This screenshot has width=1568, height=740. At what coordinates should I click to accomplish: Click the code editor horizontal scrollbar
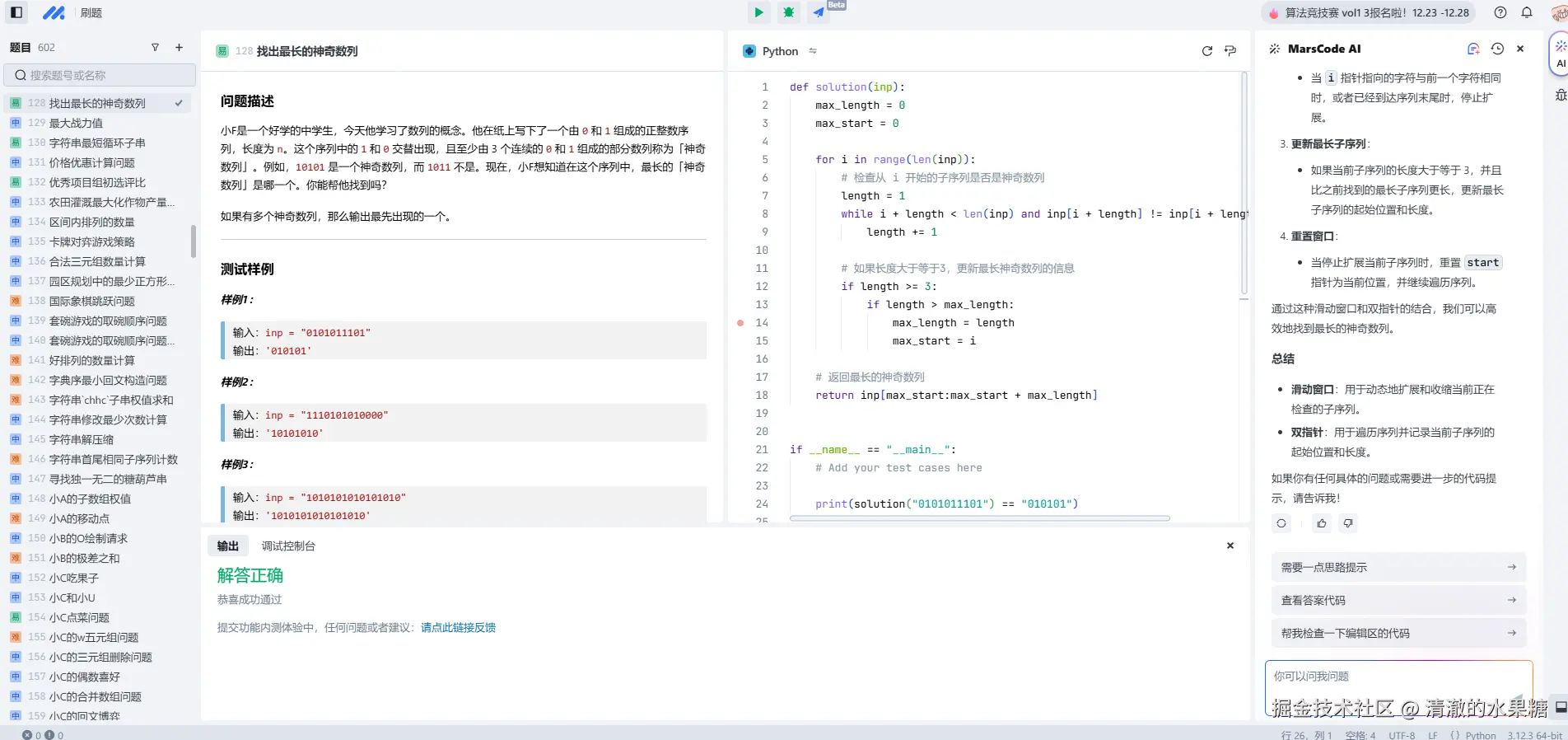coord(979,518)
